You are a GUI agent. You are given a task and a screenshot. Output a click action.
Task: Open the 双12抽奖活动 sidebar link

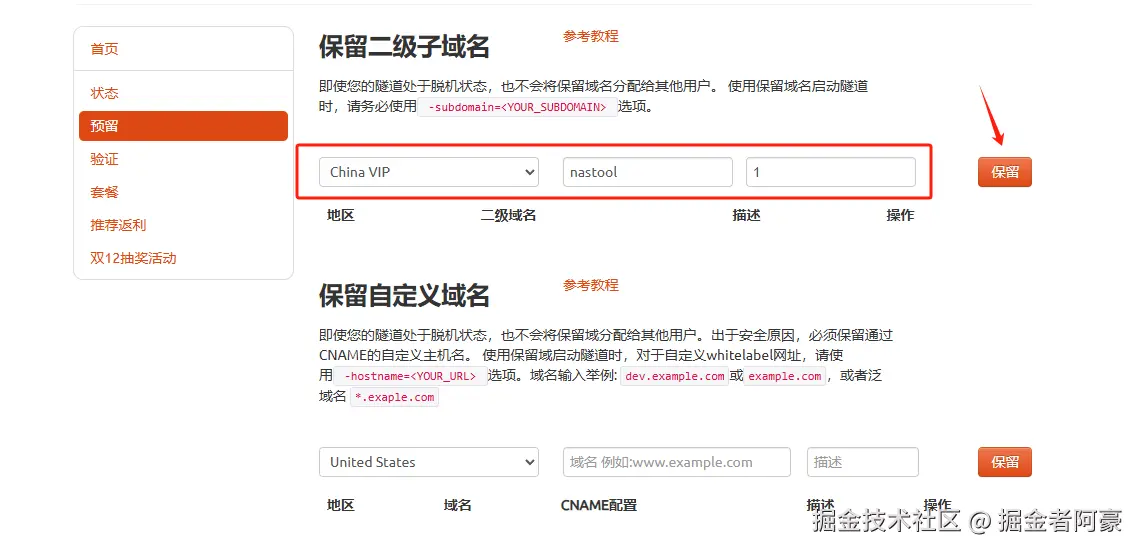(x=133, y=258)
